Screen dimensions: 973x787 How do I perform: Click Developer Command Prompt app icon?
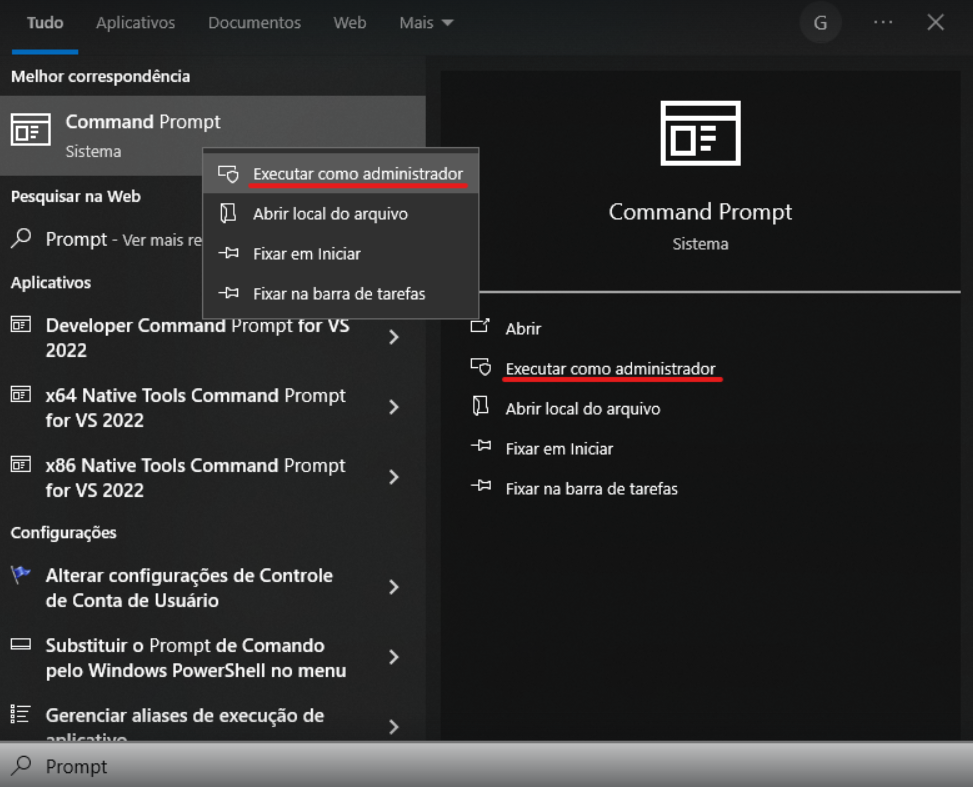pyautogui.click(x=20, y=325)
